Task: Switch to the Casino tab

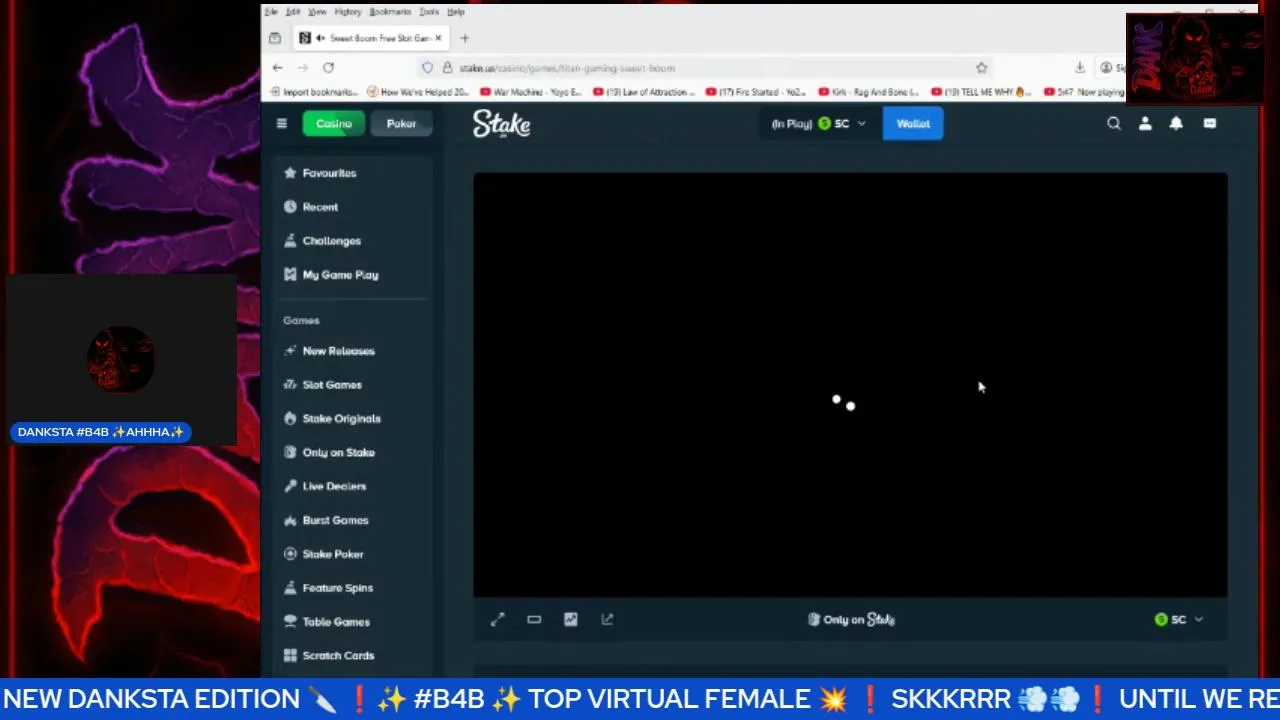Action: pyautogui.click(x=334, y=124)
